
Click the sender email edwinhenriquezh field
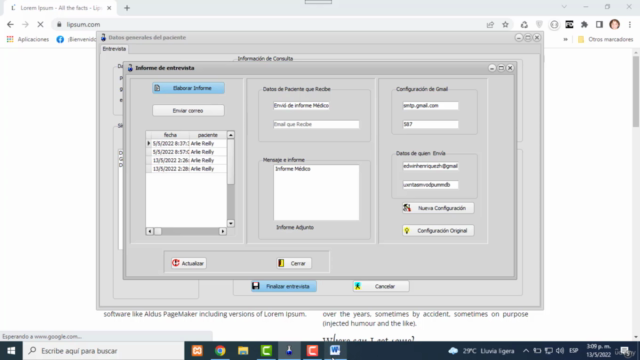(430, 166)
